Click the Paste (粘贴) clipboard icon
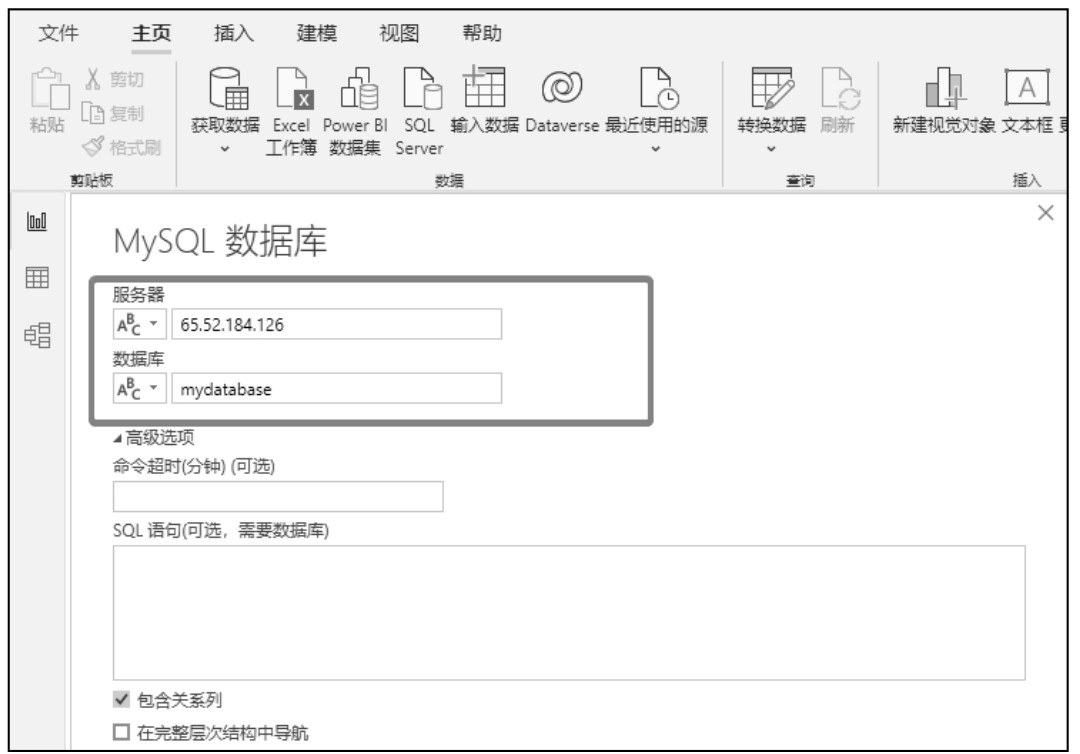Image resolution: width=1080 pixels, height=754 pixels. 49,90
